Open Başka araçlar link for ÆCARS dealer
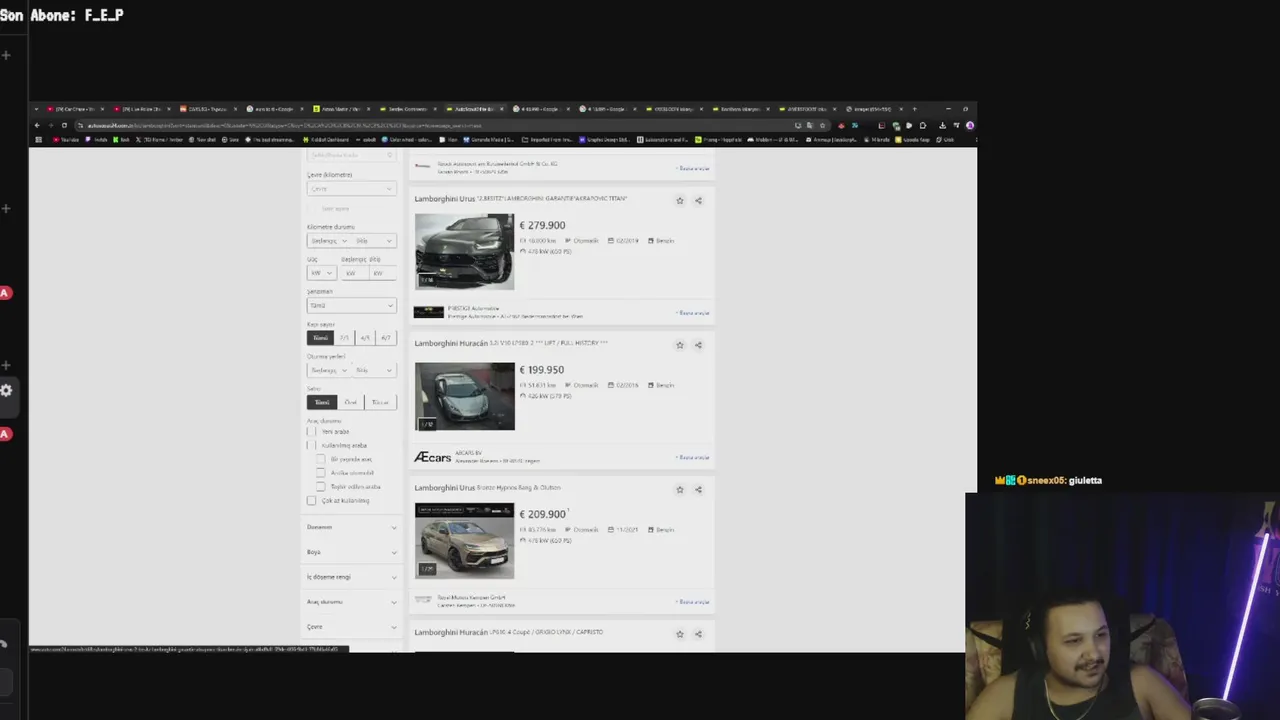This screenshot has width=1280, height=720. (693, 458)
